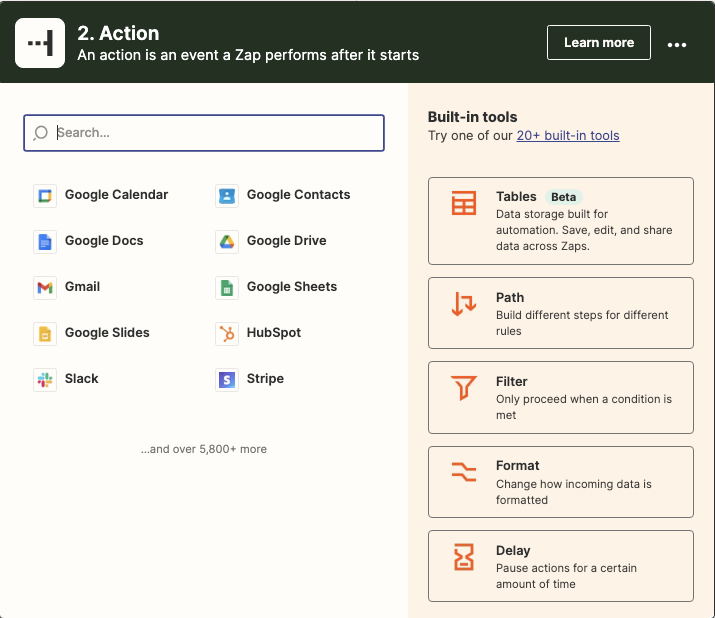Open the Filter built-in tool card

560,397
